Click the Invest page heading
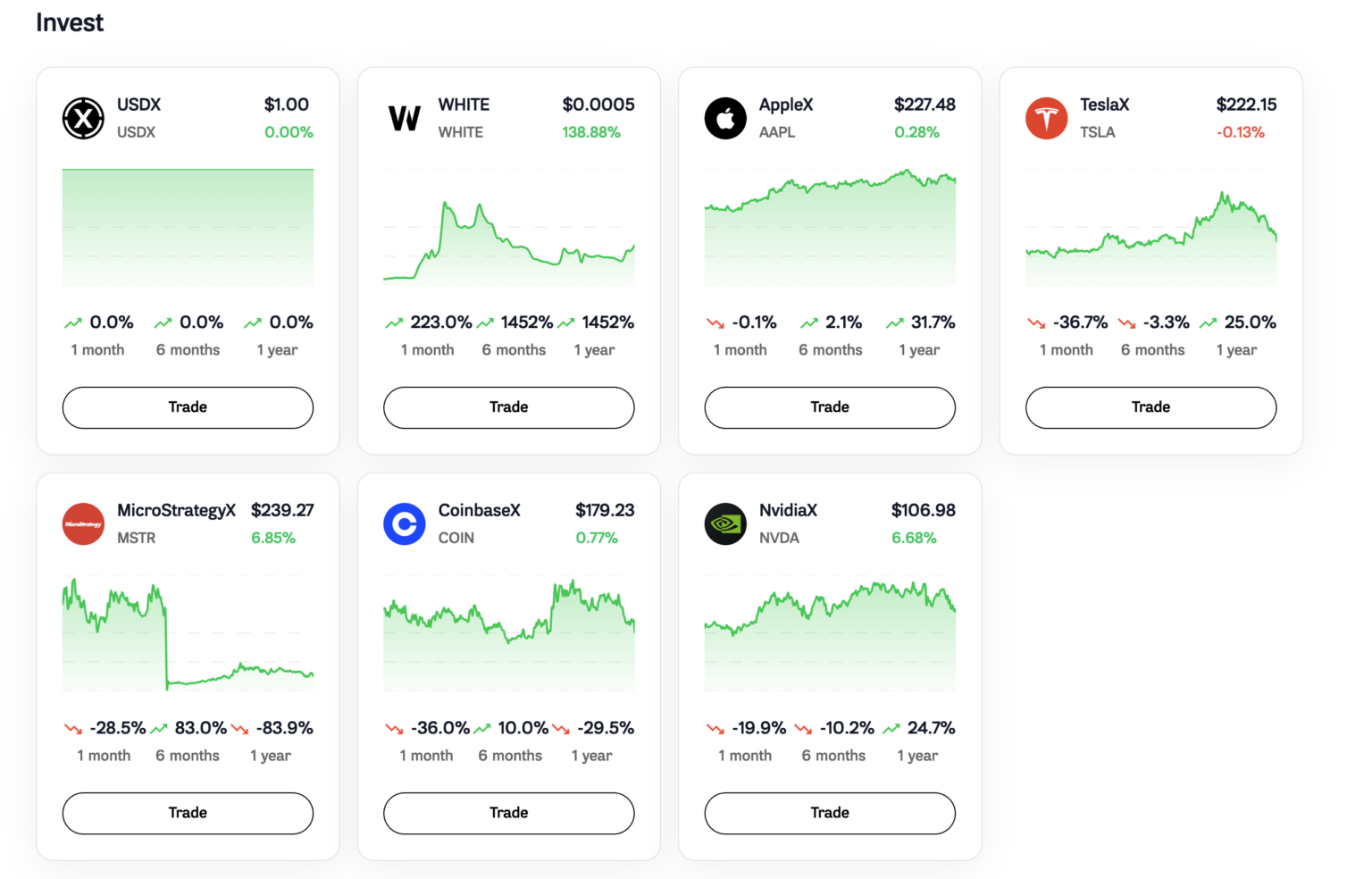The width and height of the screenshot is (1372, 879). (x=69, y=22)
